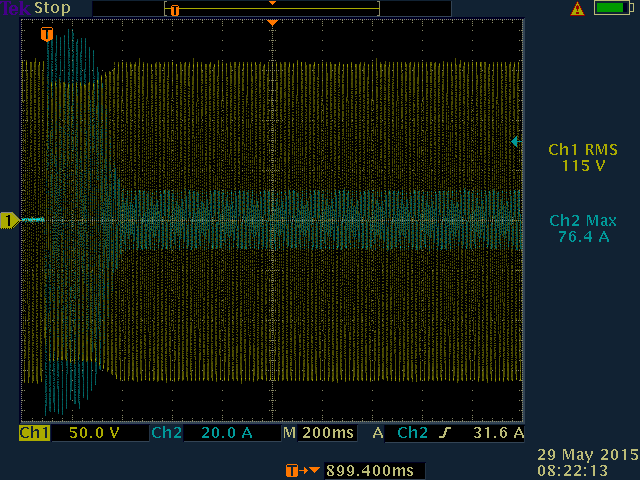640x480 pixels.
Task: Click the orange T trigger marker on waveform
Action: coord(47,34)
